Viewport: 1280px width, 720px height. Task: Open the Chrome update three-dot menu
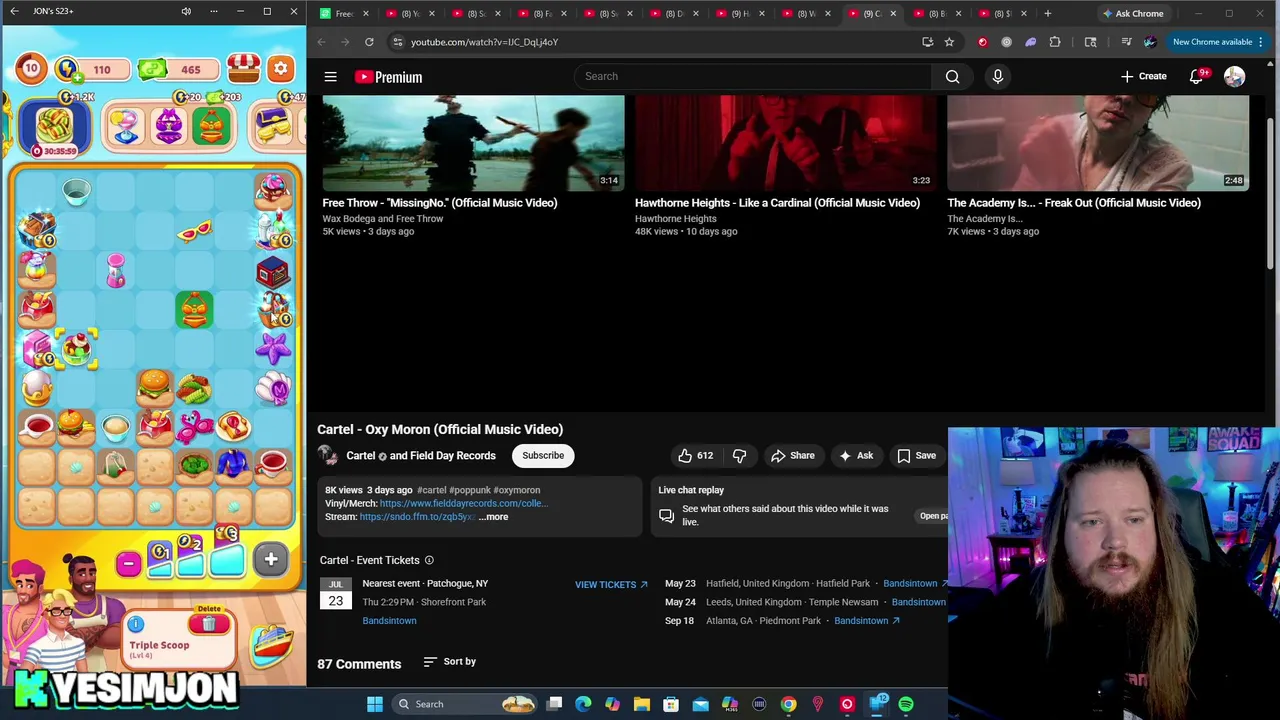point(1261,42)
